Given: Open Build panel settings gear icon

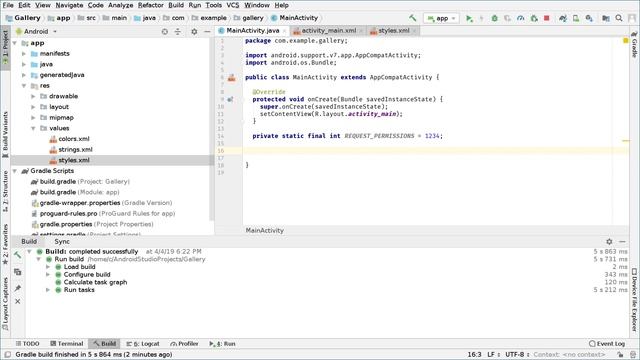Looking at the screenshot, I should point(609,242).
